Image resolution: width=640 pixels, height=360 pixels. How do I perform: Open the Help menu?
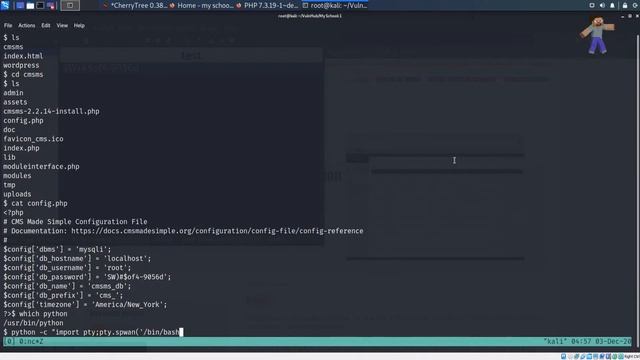pos(79,25)
